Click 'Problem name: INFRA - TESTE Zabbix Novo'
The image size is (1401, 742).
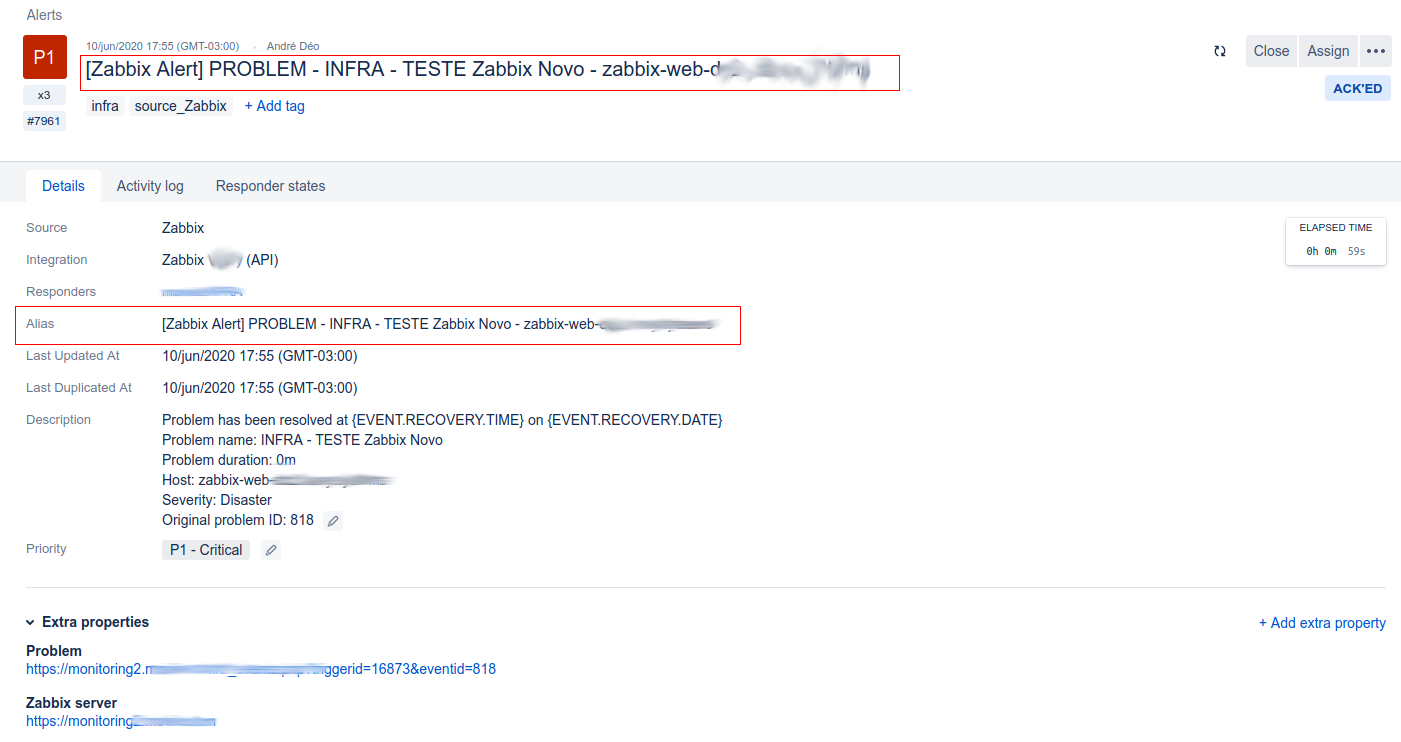coord(302,440)
